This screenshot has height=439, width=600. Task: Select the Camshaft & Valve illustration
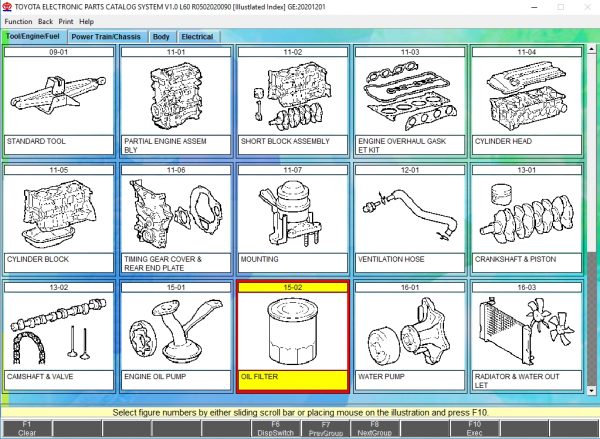coord(59,331)
